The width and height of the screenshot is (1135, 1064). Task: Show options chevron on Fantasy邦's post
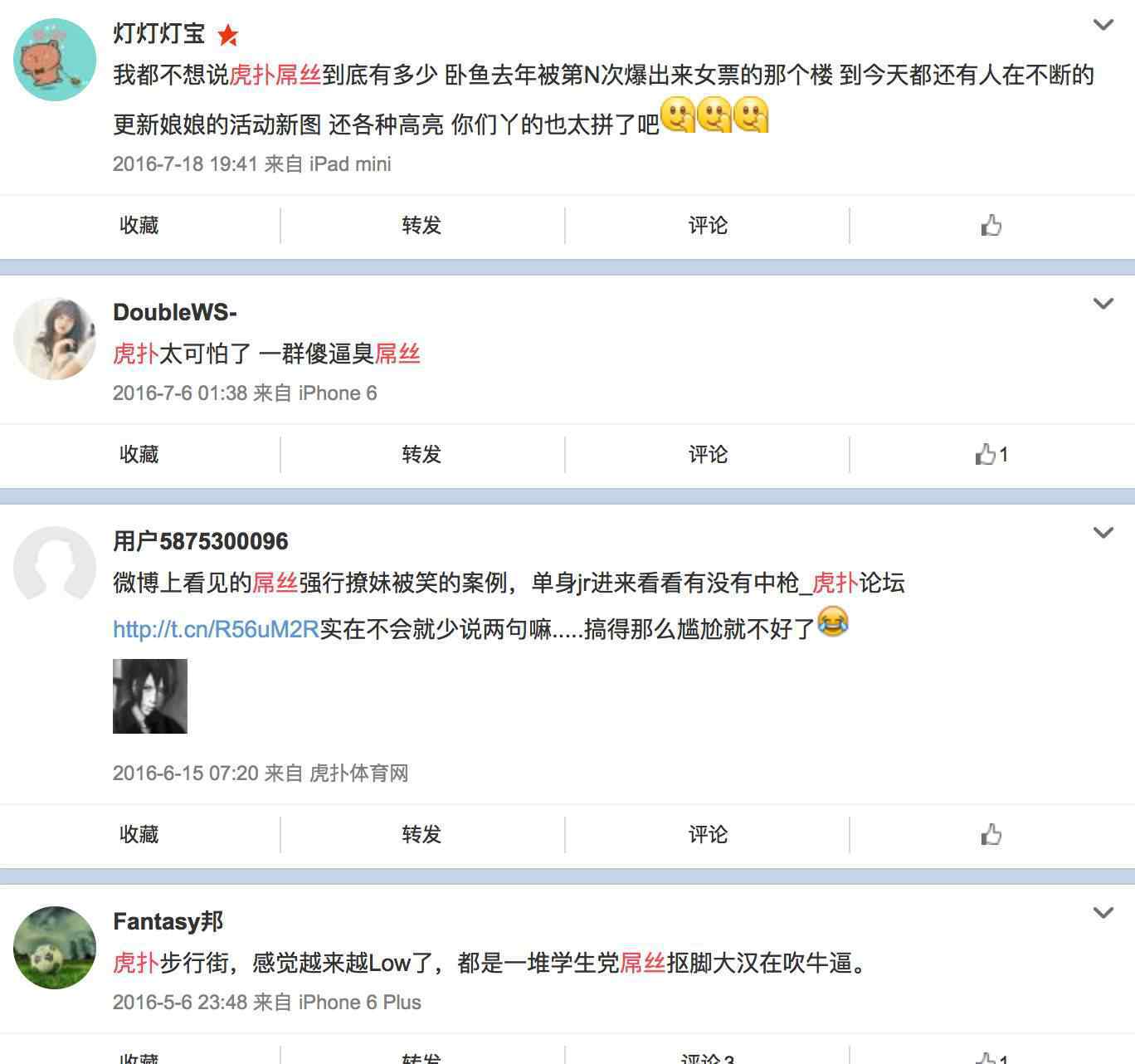pyautogui.click(x=1103, y=913)
